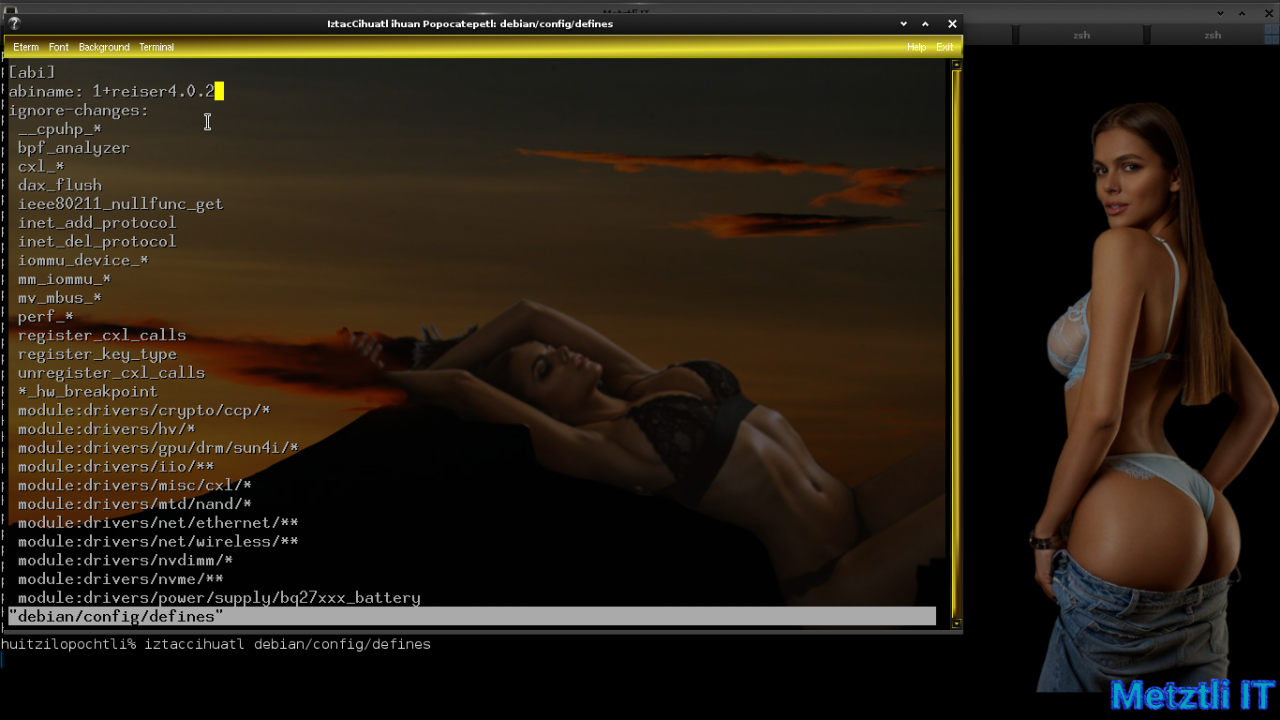This screenshot has height=720, width=1280.
Task: Click the bpf_analyzer entry
Action: [73, 148]
